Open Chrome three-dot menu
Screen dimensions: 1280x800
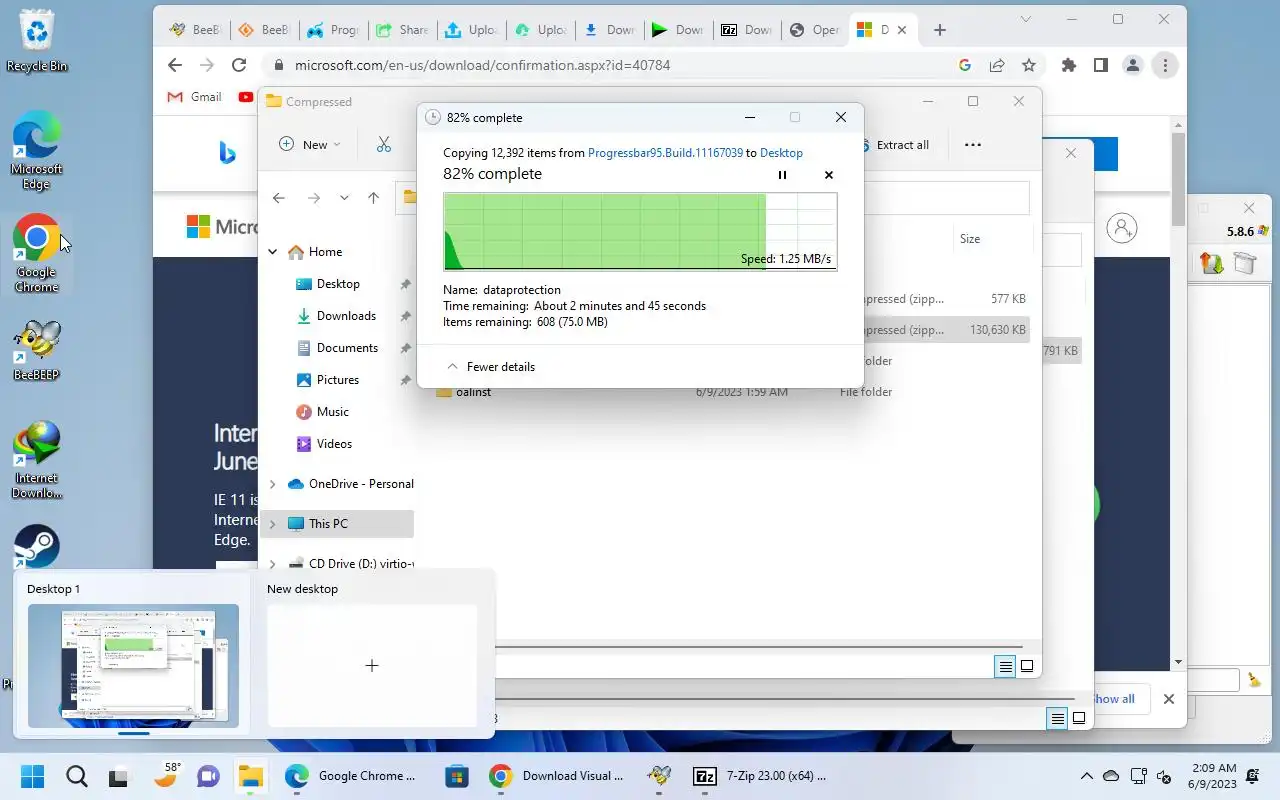[x=1165, y=65]
